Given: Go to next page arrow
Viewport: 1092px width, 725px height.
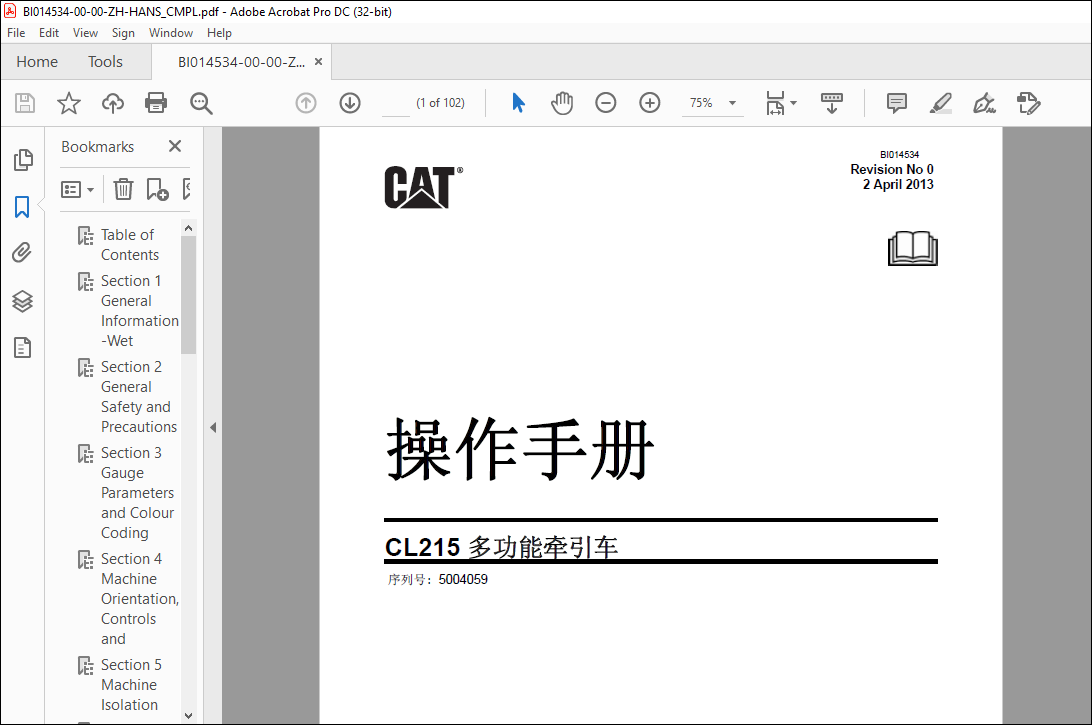Looking at the screenshot, I should pos(350,103).
